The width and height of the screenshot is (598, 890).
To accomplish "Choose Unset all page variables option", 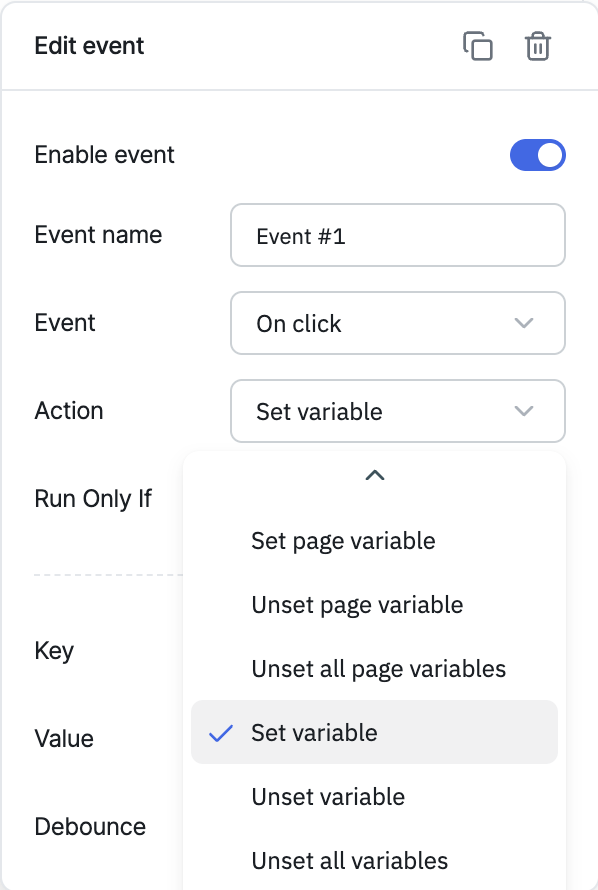I will [x=374, y=669].
